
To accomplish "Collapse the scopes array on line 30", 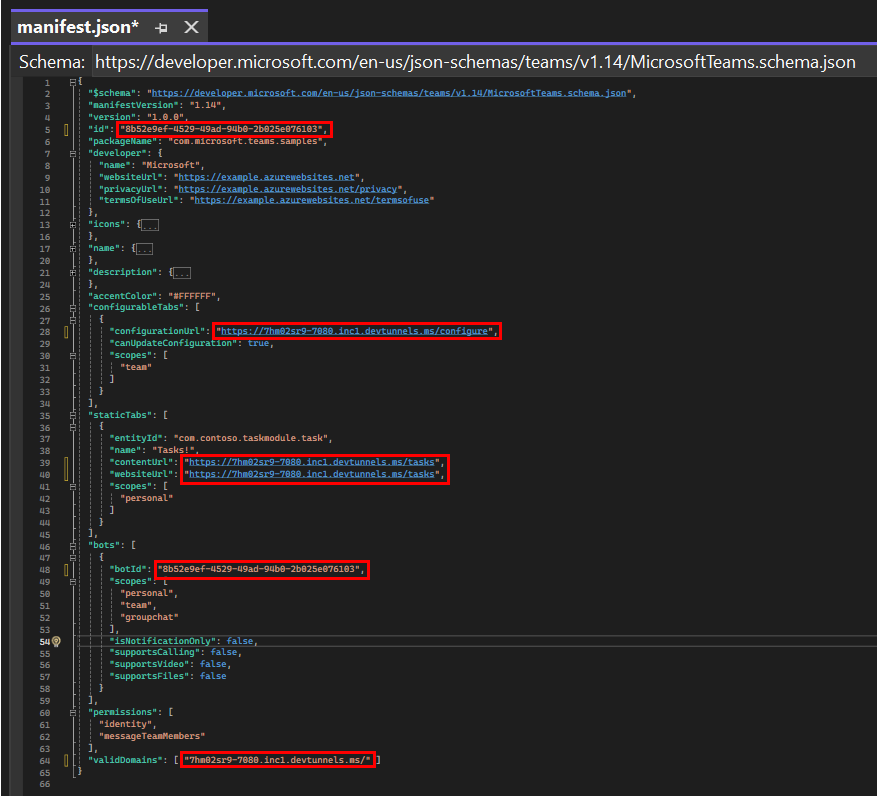I will [73, 356].
